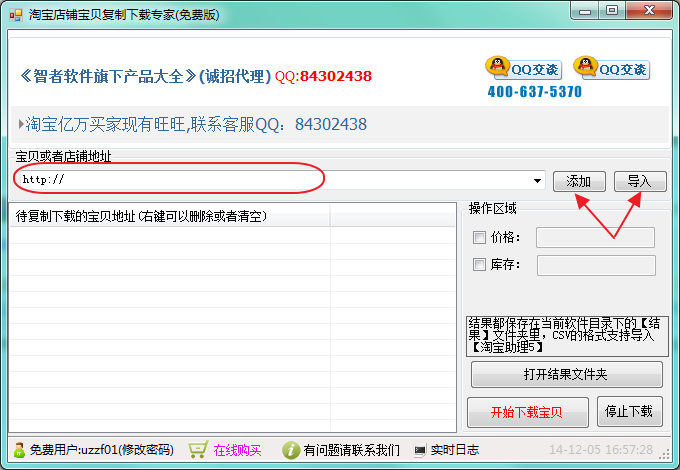
Task: Click the phone number 400-637-5370
Action: [535, 91]
